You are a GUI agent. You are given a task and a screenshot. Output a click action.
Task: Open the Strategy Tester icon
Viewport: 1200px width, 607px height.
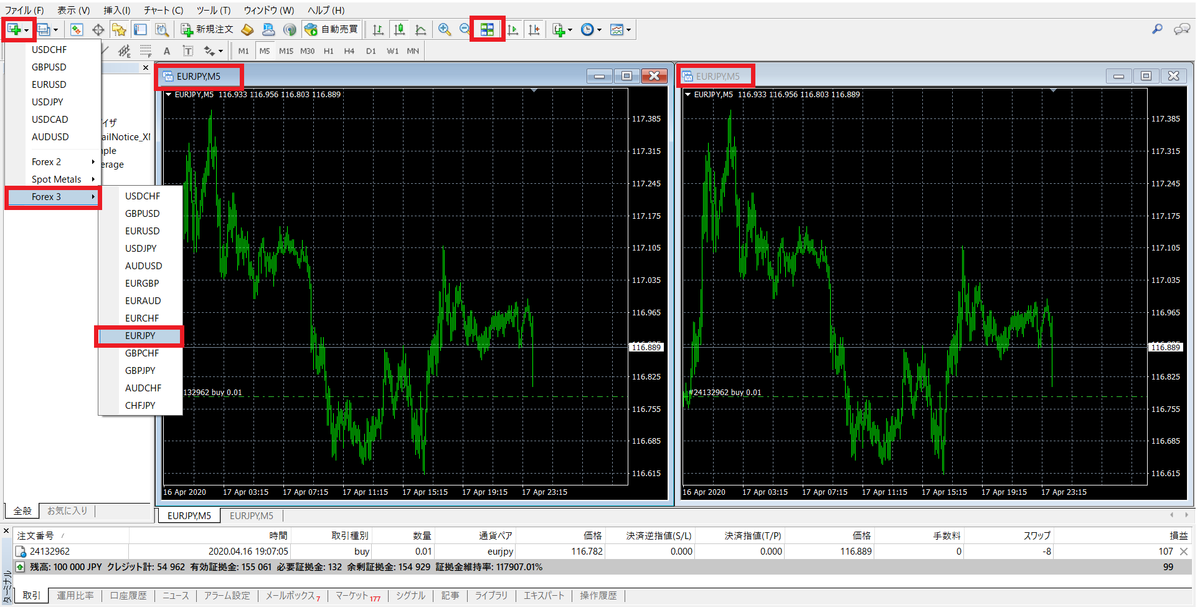162,29
